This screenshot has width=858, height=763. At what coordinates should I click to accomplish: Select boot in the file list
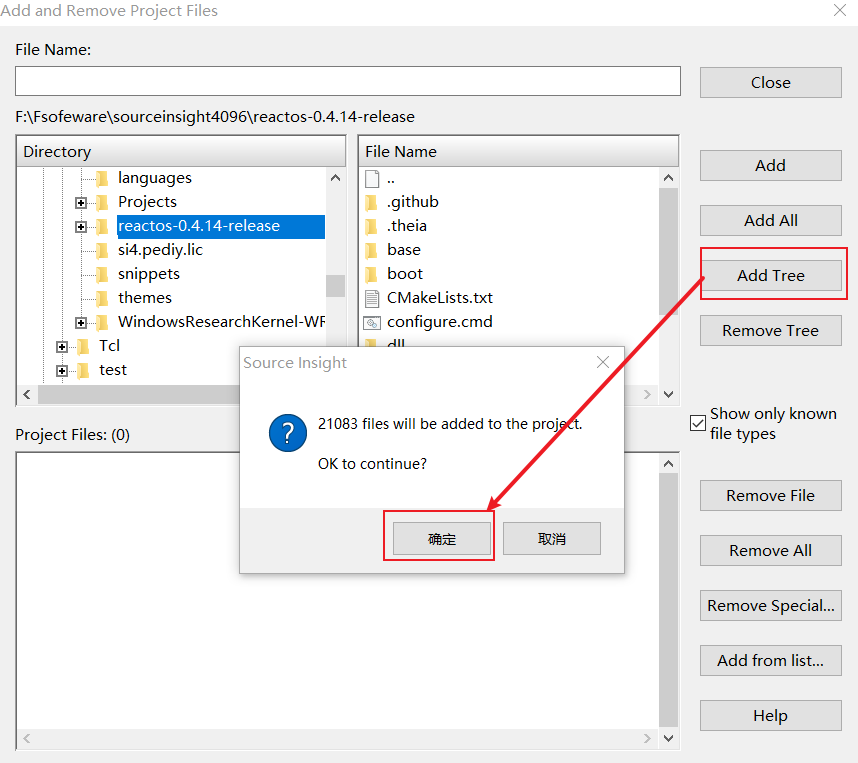405,274
